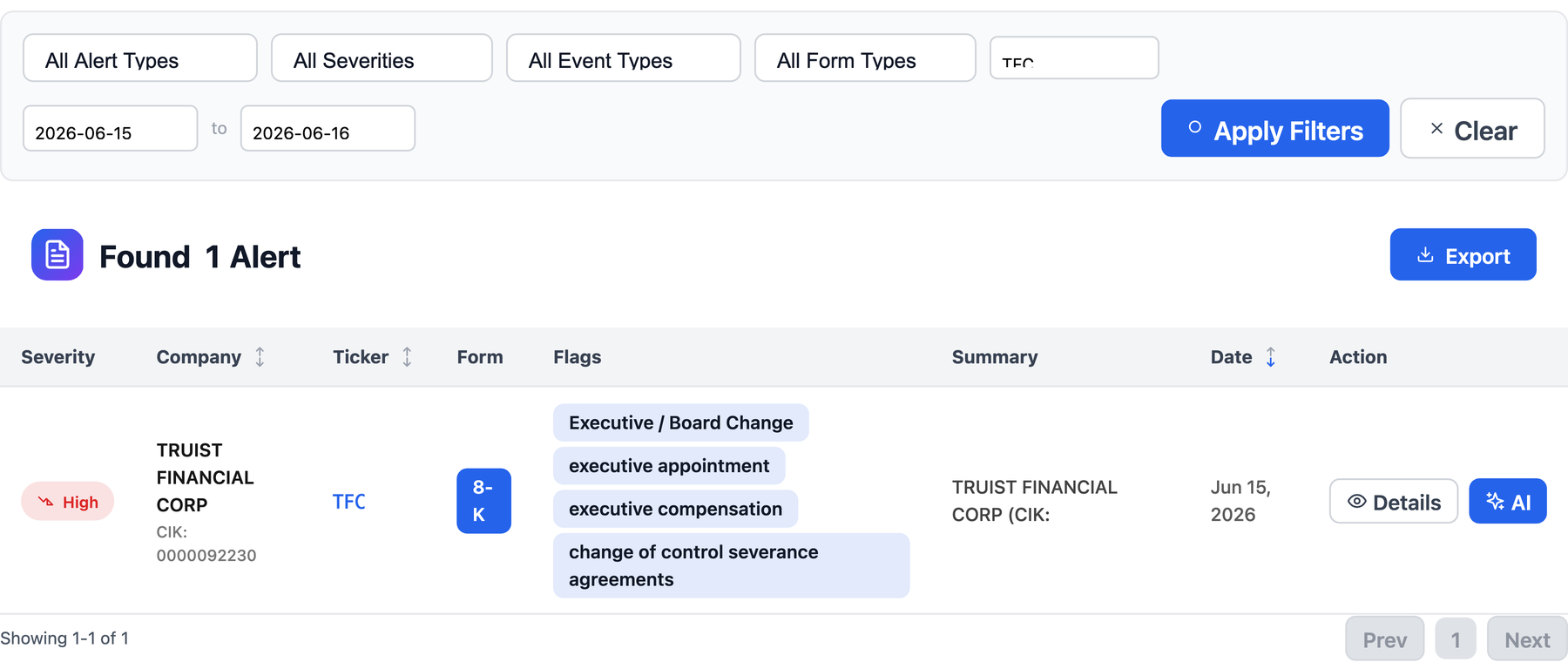This screenshot has width=1568, height=662.
Task: Open the TFC ticker link
Action: coord(349,502)
